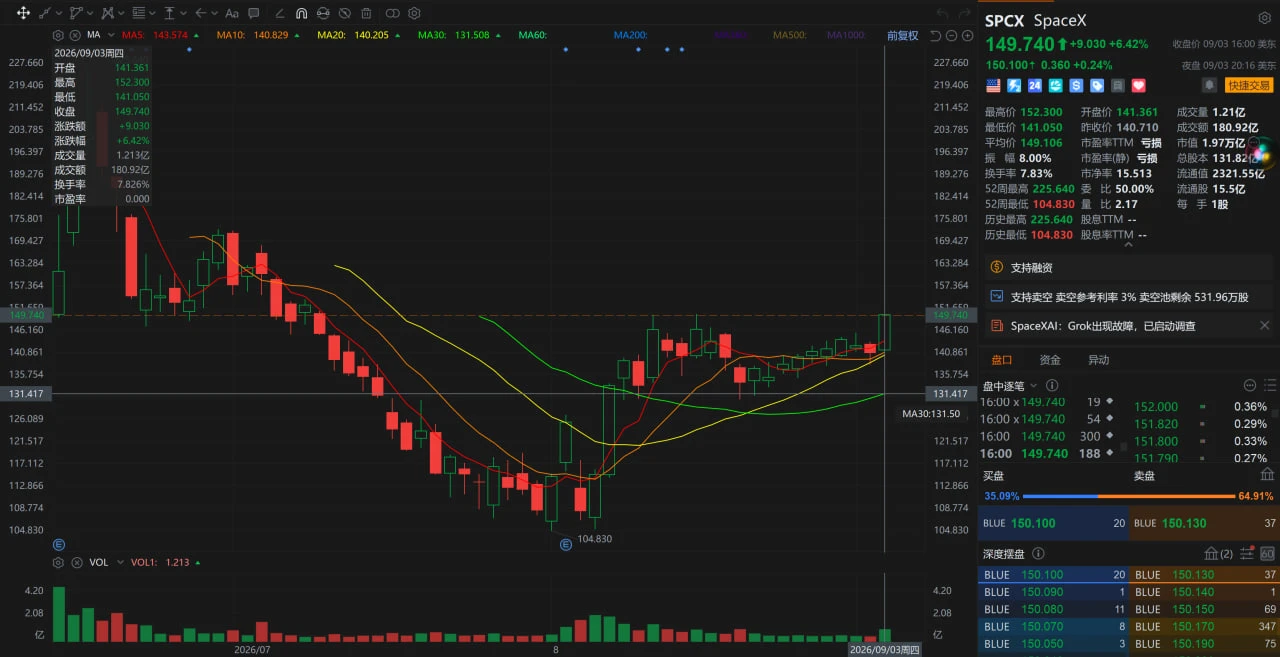
Task: Expand the stock metrics panel chevron
Action: click(1128, 243)
